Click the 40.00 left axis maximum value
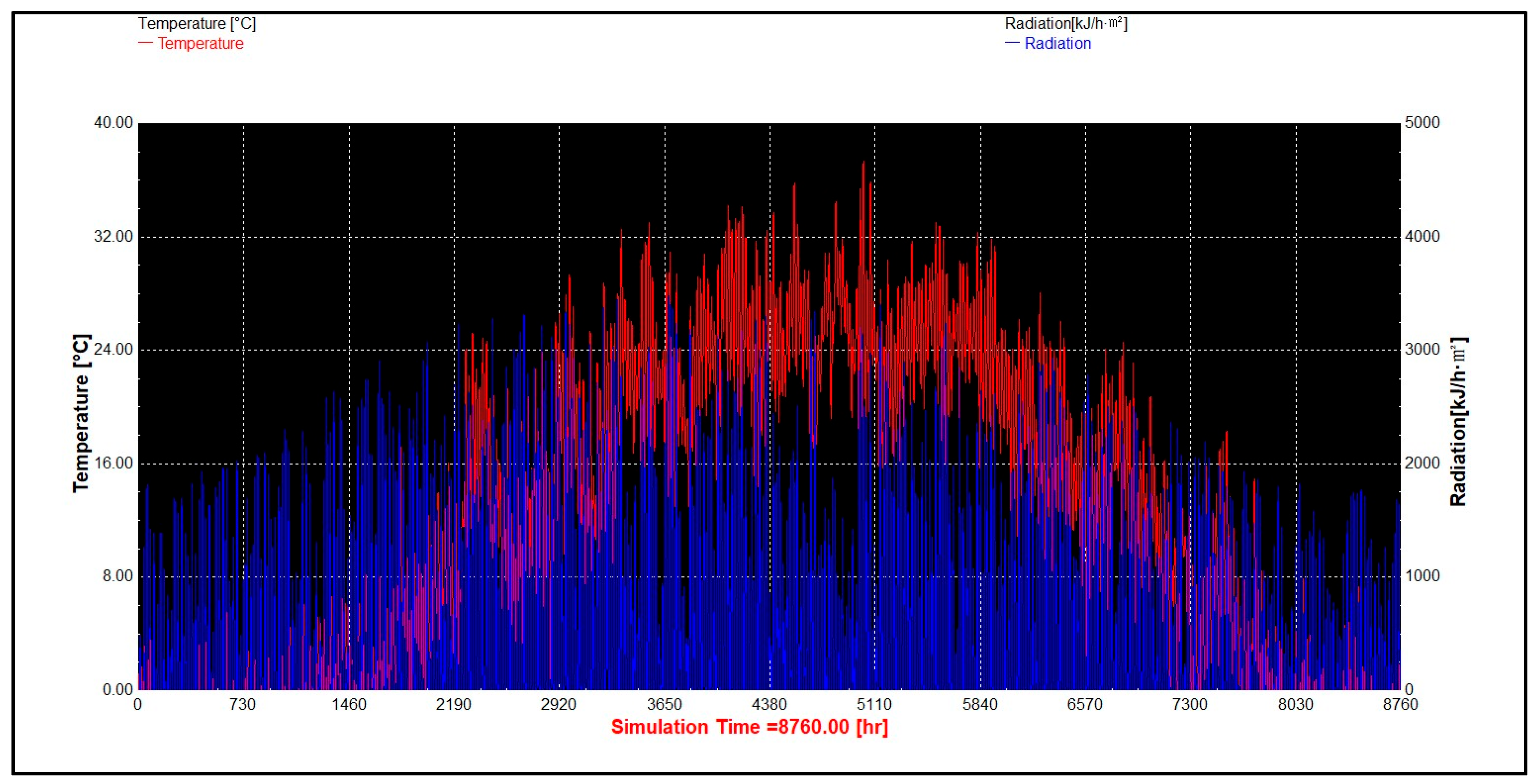The height and width of the screenshot is (784, 1536). tap(113, 123)
